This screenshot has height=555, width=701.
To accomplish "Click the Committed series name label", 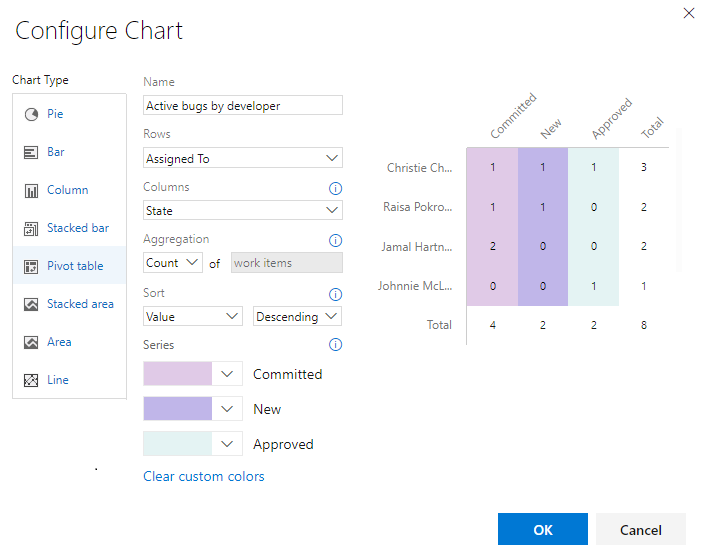I will click(287, 374).
